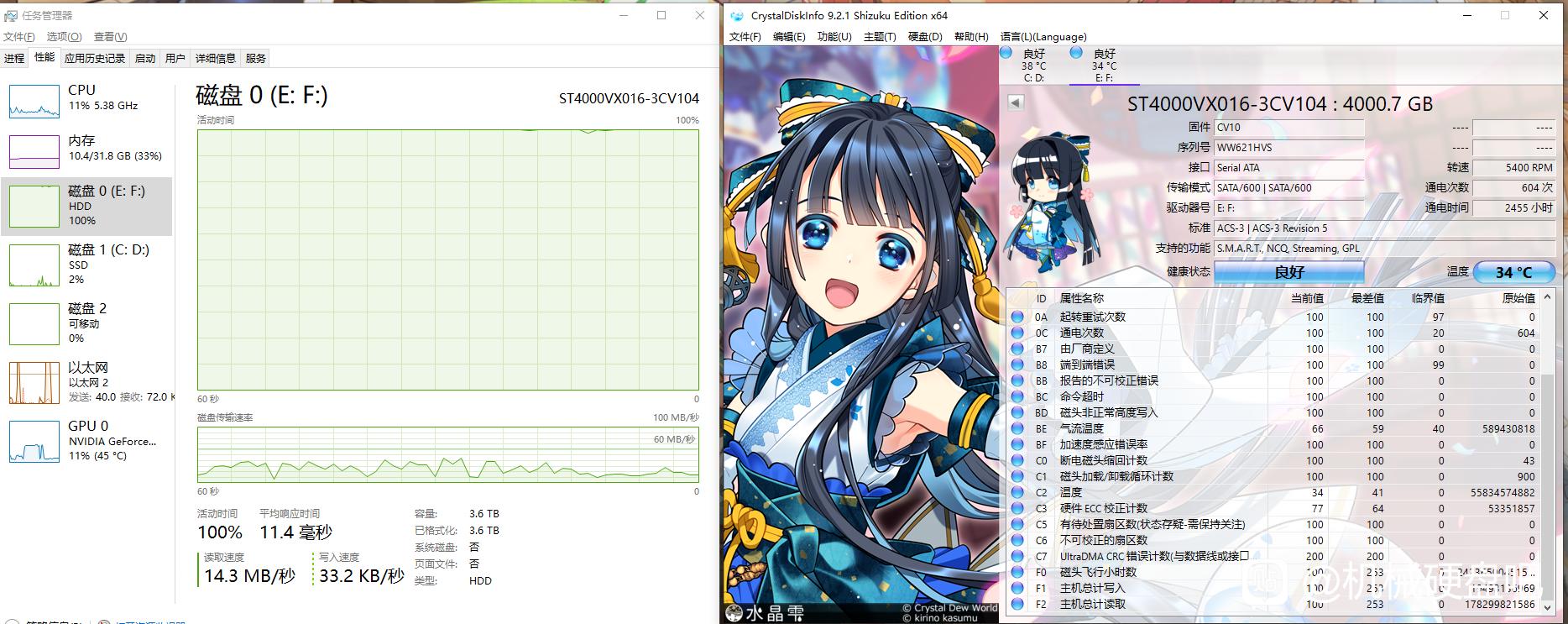Image resolution: width=1568 pixels, height=624 pixels.
Task: Switch to the 用户 tab
Action: pos(175,58)
